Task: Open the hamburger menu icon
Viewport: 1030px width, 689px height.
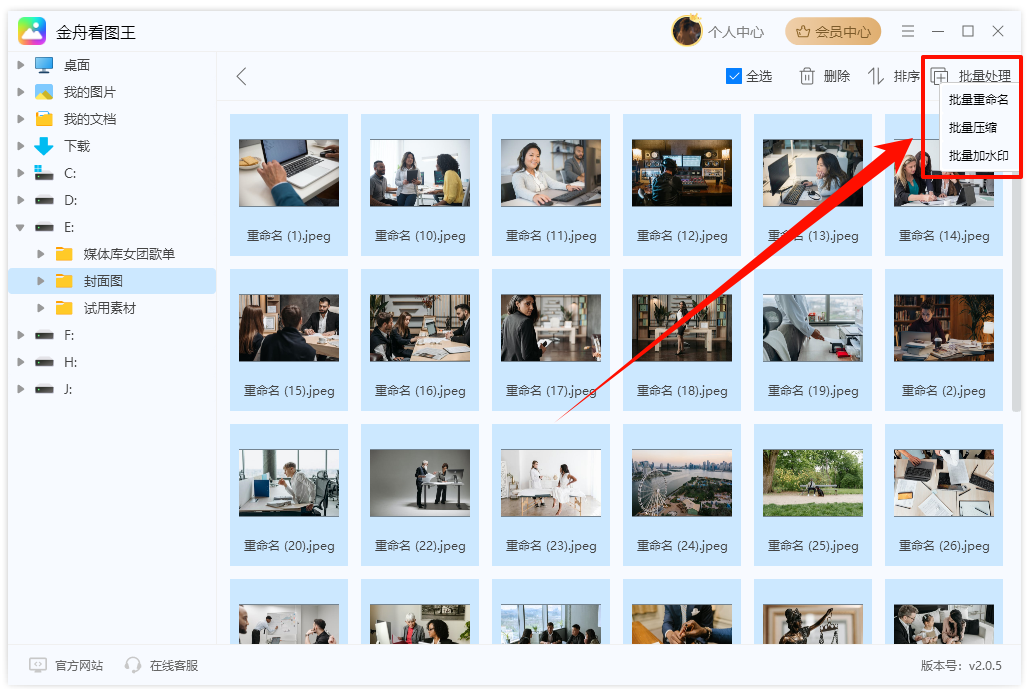Action: point(908,32)
